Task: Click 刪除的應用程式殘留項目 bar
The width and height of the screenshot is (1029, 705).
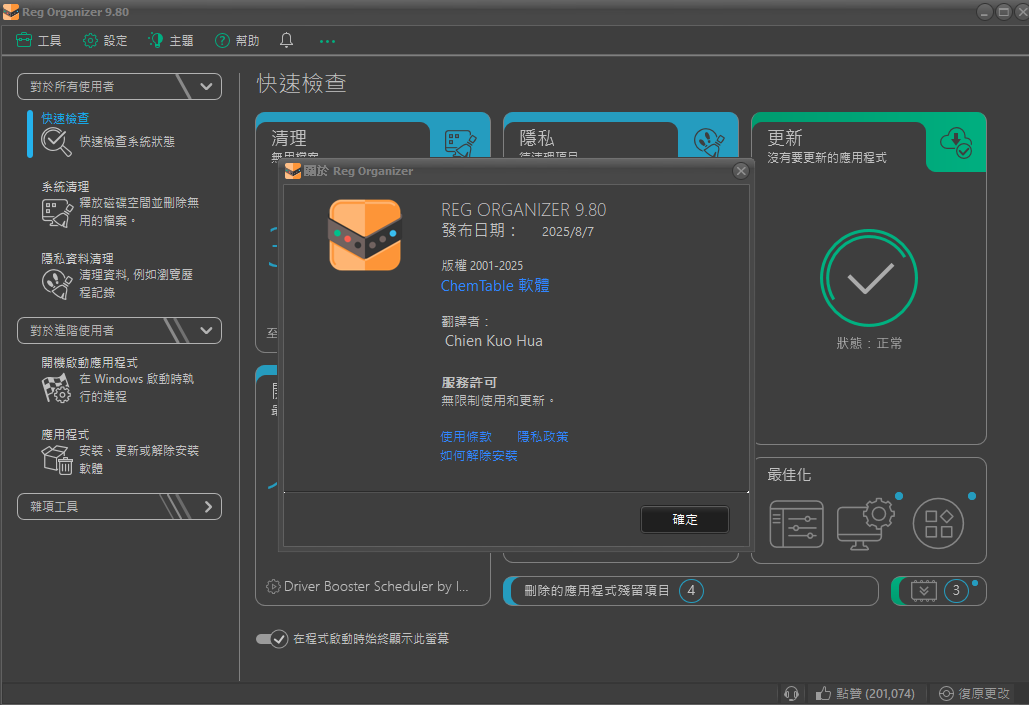Action: click(690, 591)
